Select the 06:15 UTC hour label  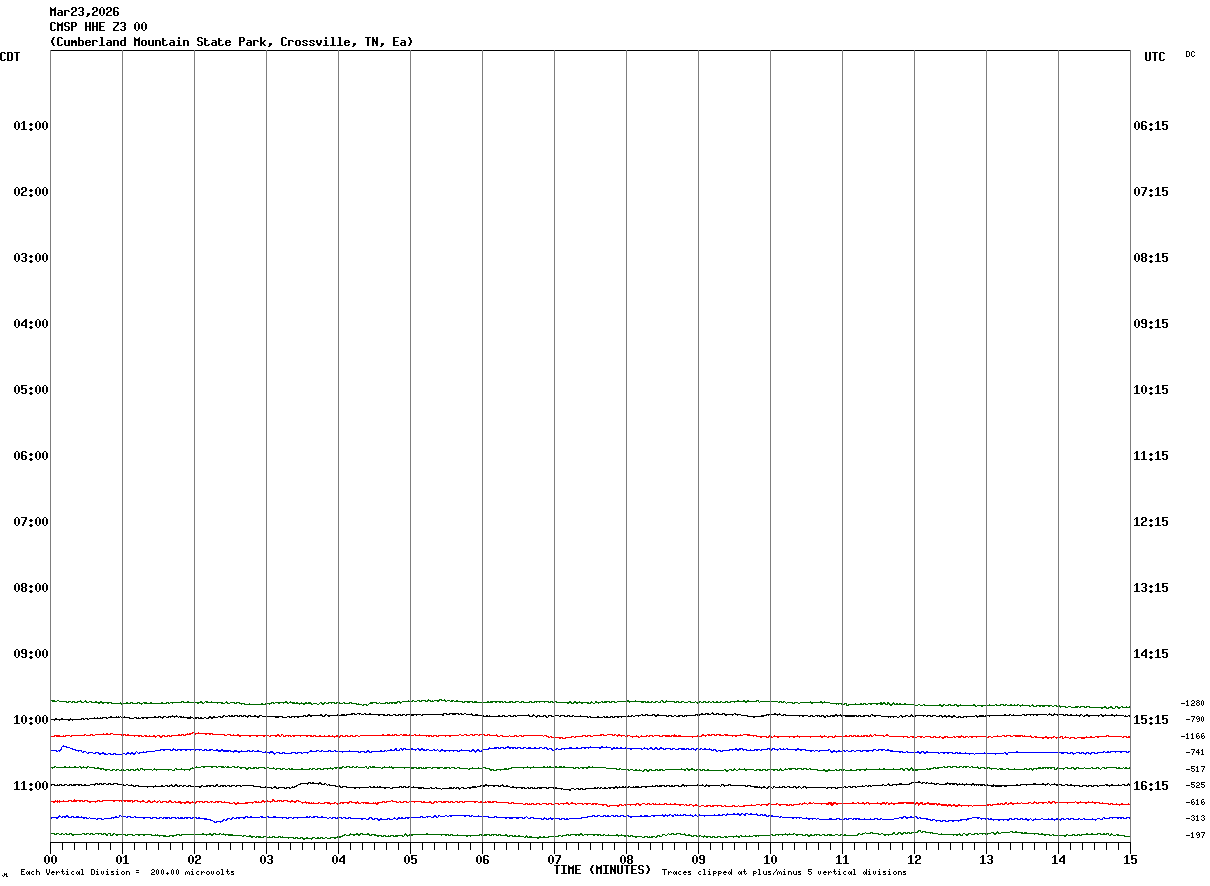pyautogui.click(x=1150, y=126)
